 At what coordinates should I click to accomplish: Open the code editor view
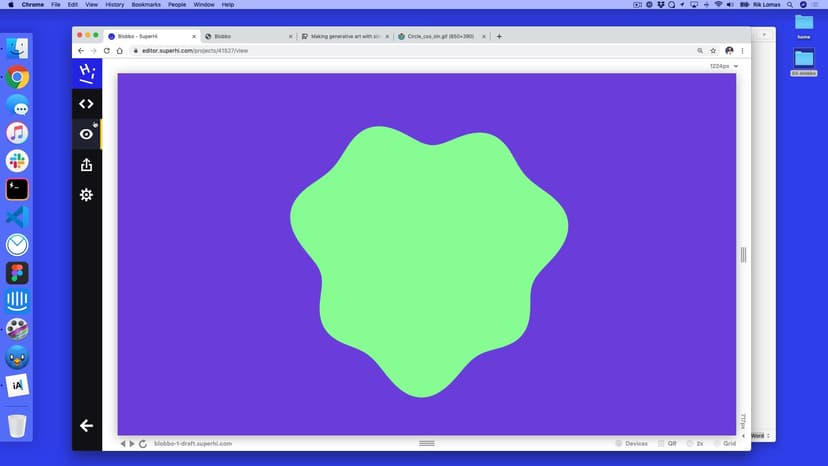click(x=86, y=104)
